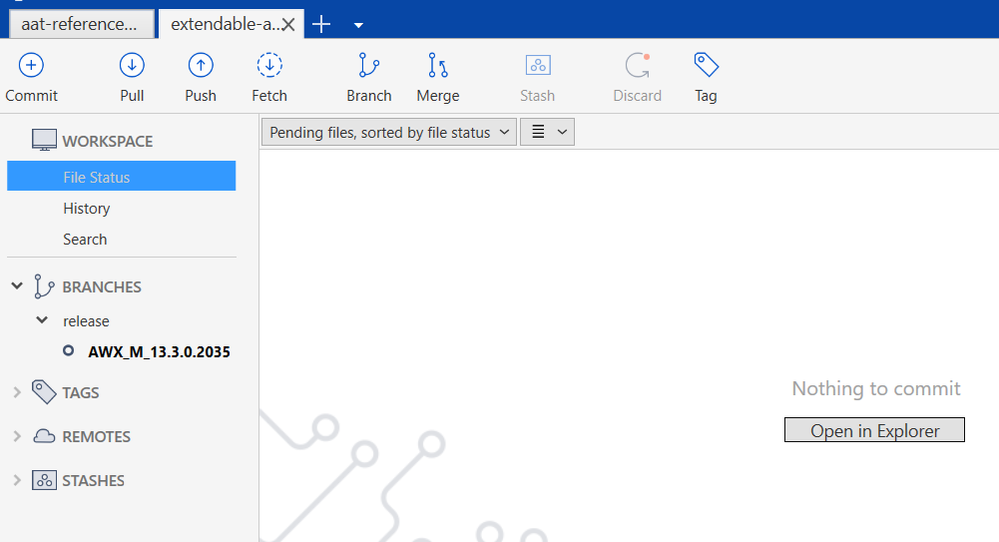This screenshot has width=999, height=542.
Task: Pull changes with the Pull icon
Action: pyautogui.click(x=132, y=65)
